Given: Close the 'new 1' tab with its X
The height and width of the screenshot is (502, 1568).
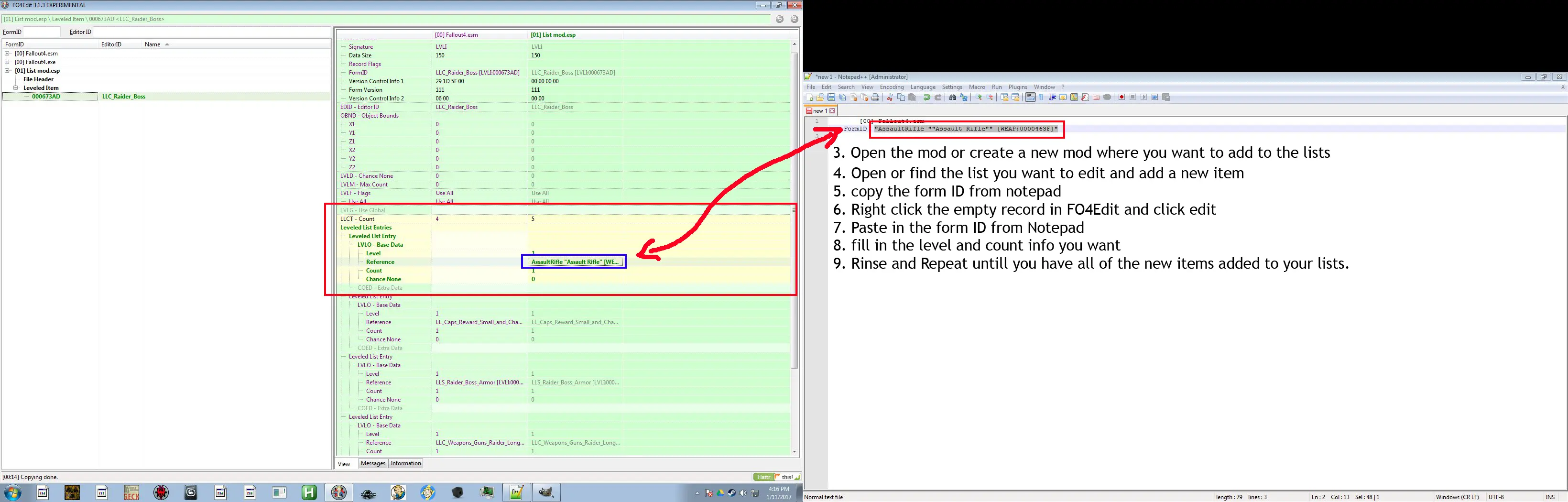Looking at the screenshot, I should [832, 111].
